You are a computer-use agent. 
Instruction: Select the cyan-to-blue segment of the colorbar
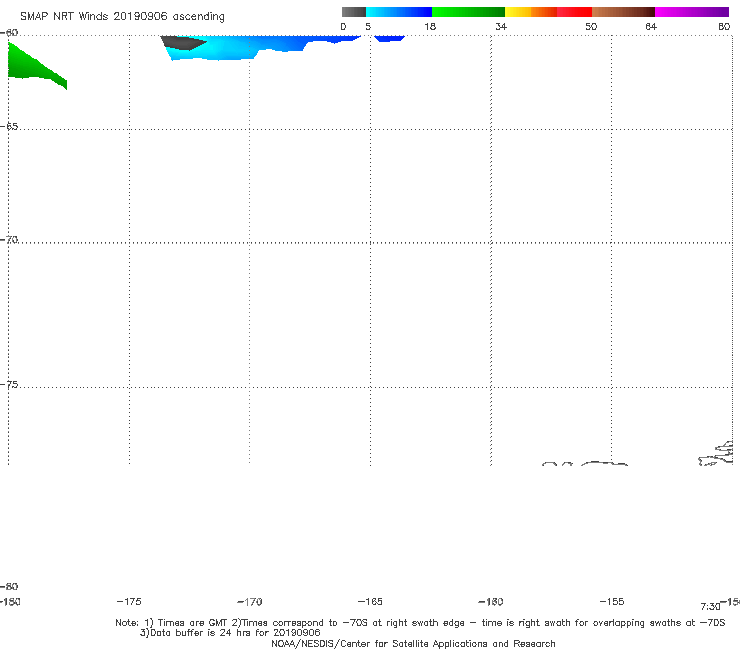[399, 12]
